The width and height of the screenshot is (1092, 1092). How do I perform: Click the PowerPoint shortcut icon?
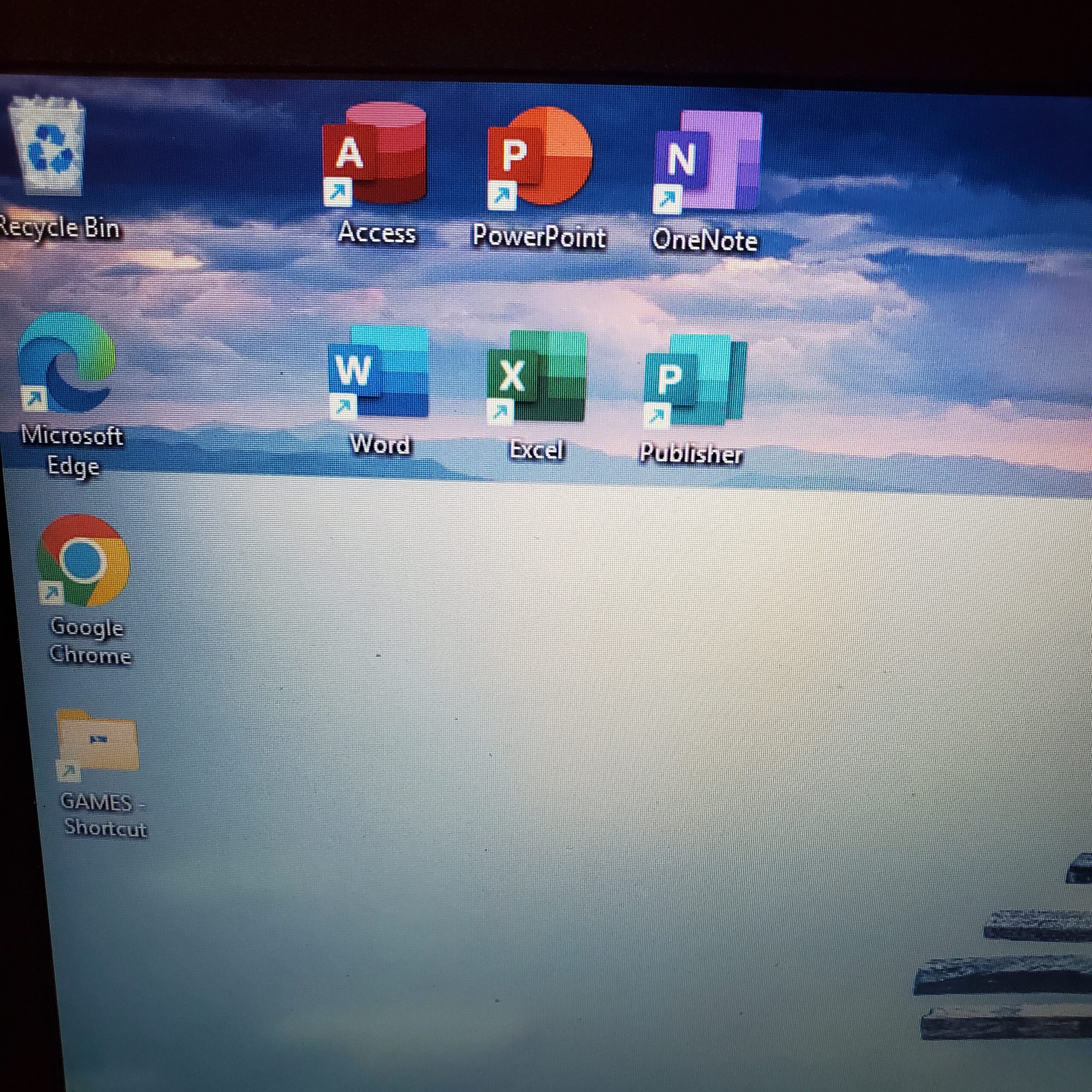click(x=540, y=158)
